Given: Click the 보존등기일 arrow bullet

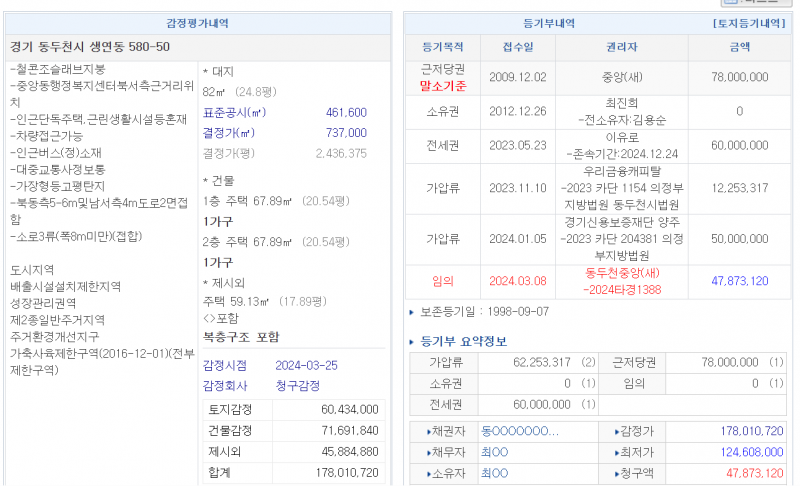Looking at the screenshot, I should point(411,312).
